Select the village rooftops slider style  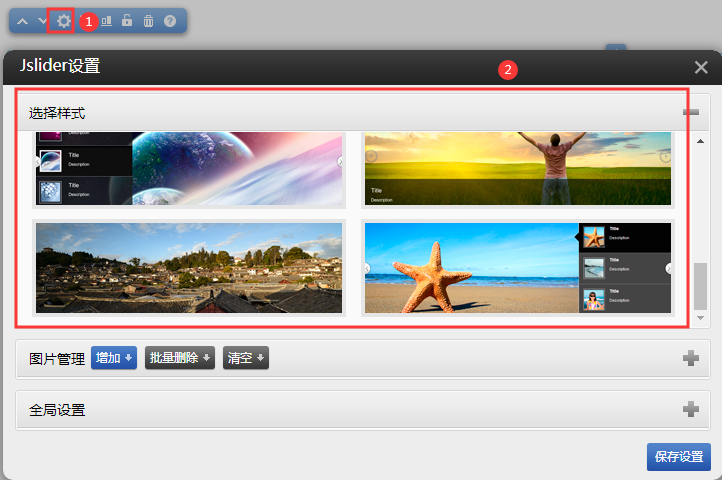pyautogui.click(x=189, y=268)
